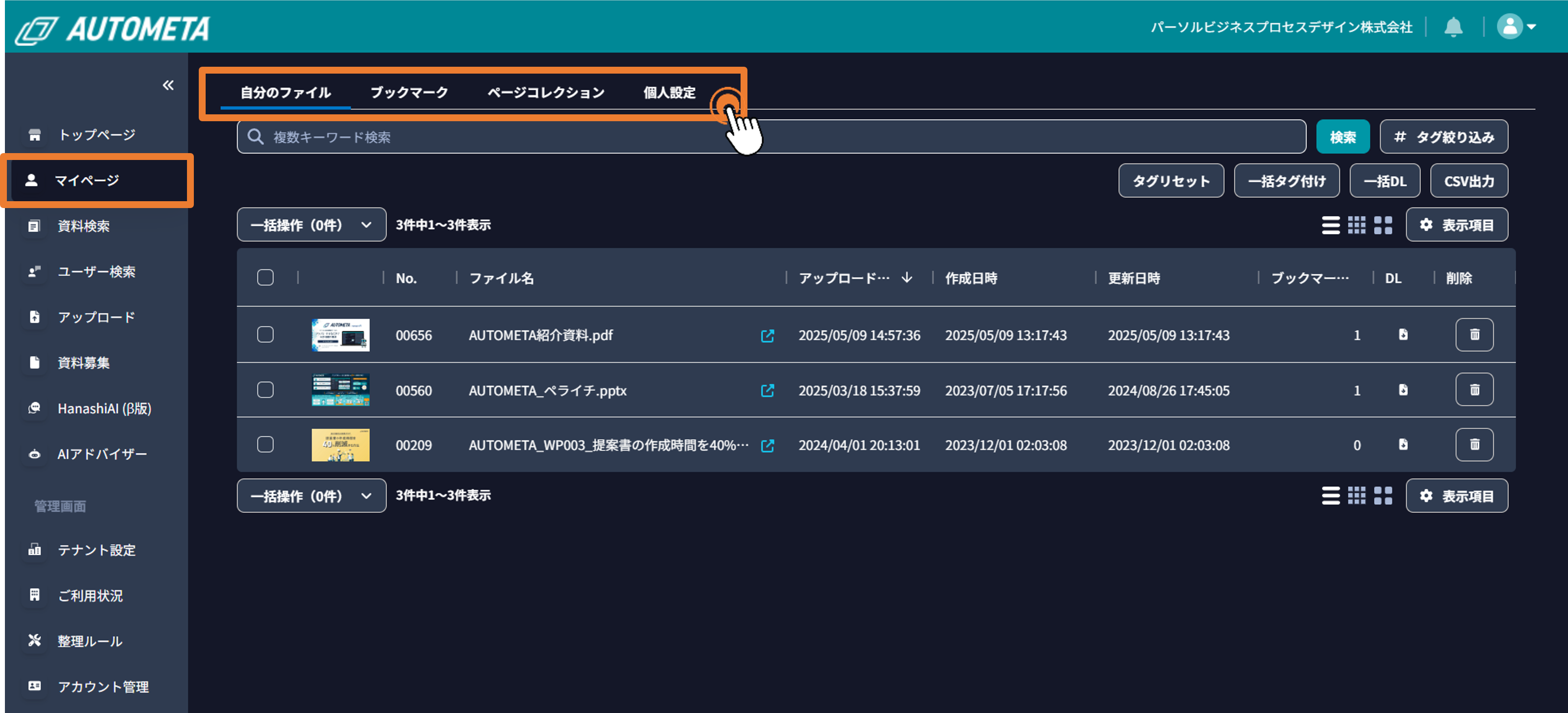Switch to list view in the bottom toolbar
This screenshot has height=713, width=1568.
point(1330,496)
